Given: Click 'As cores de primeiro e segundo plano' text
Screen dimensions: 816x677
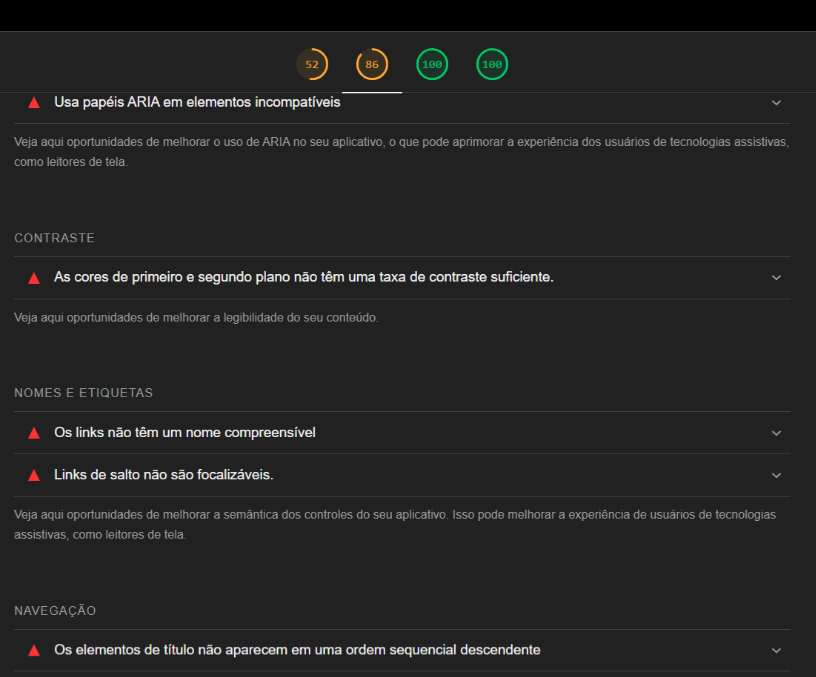Looking at the screenshot, I should (x=303, y=277).
